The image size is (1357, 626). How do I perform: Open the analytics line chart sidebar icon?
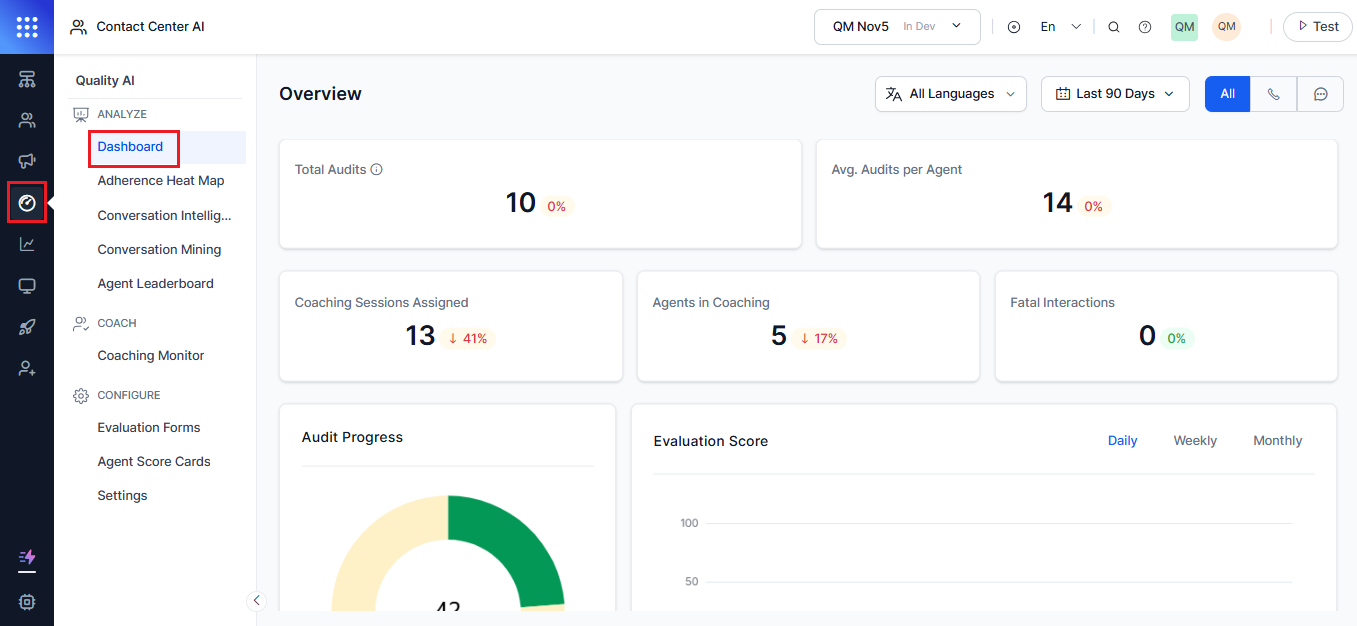click(27, 244)
